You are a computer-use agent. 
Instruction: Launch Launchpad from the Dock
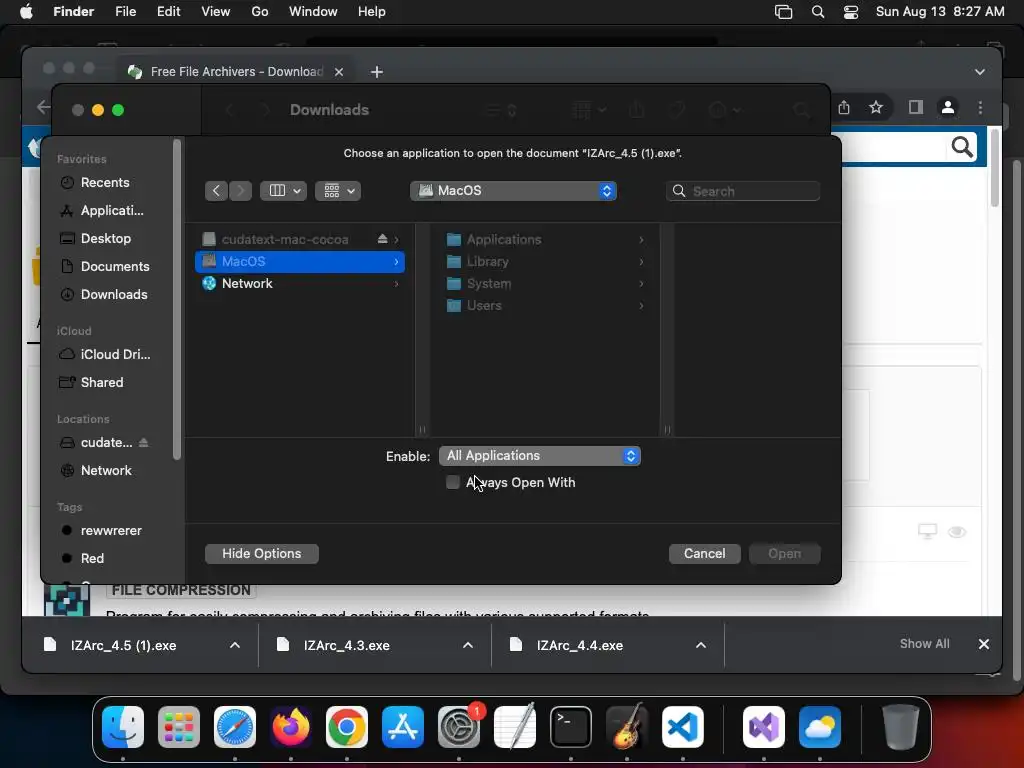(x=179, y=727)
